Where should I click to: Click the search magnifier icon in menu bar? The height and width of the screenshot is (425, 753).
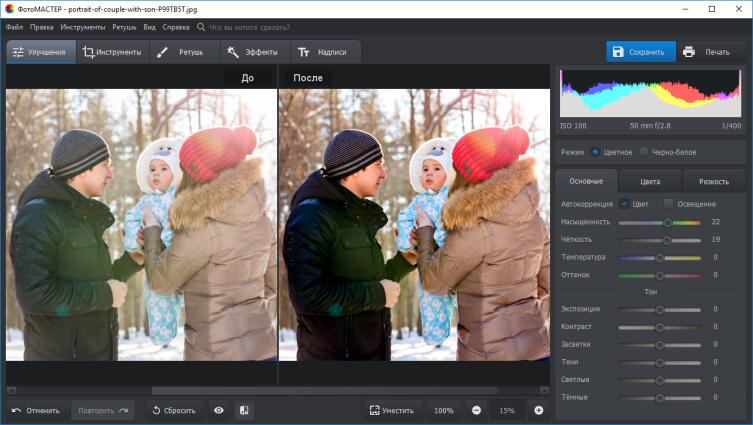coord(201,27)
